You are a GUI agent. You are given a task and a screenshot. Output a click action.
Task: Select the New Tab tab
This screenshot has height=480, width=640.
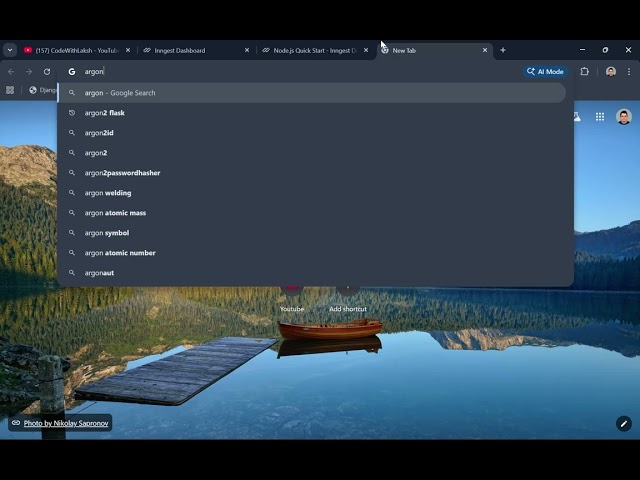tap(434, 50)
